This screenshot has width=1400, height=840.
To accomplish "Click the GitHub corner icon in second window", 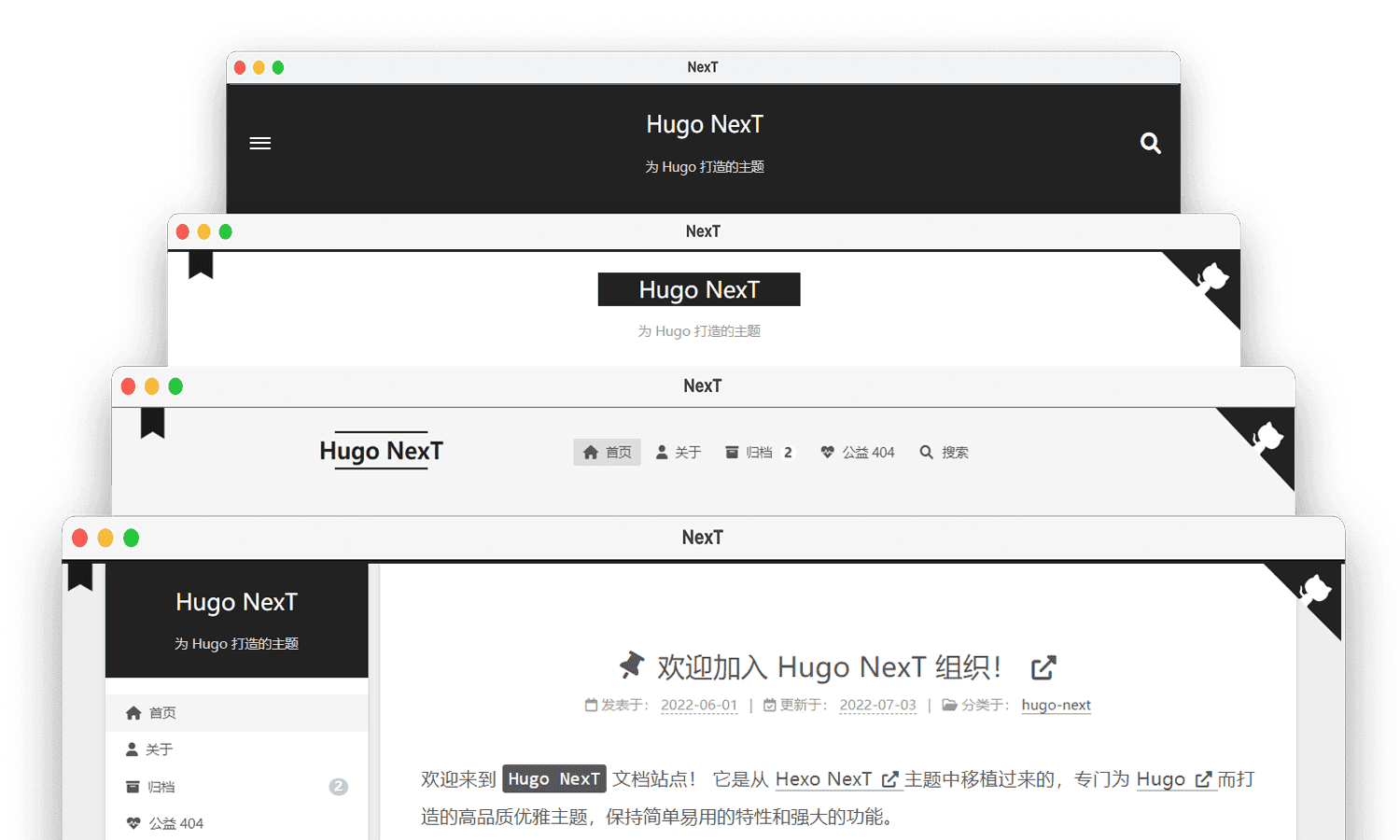I will pyautogui.click(x=1212, y=278).
